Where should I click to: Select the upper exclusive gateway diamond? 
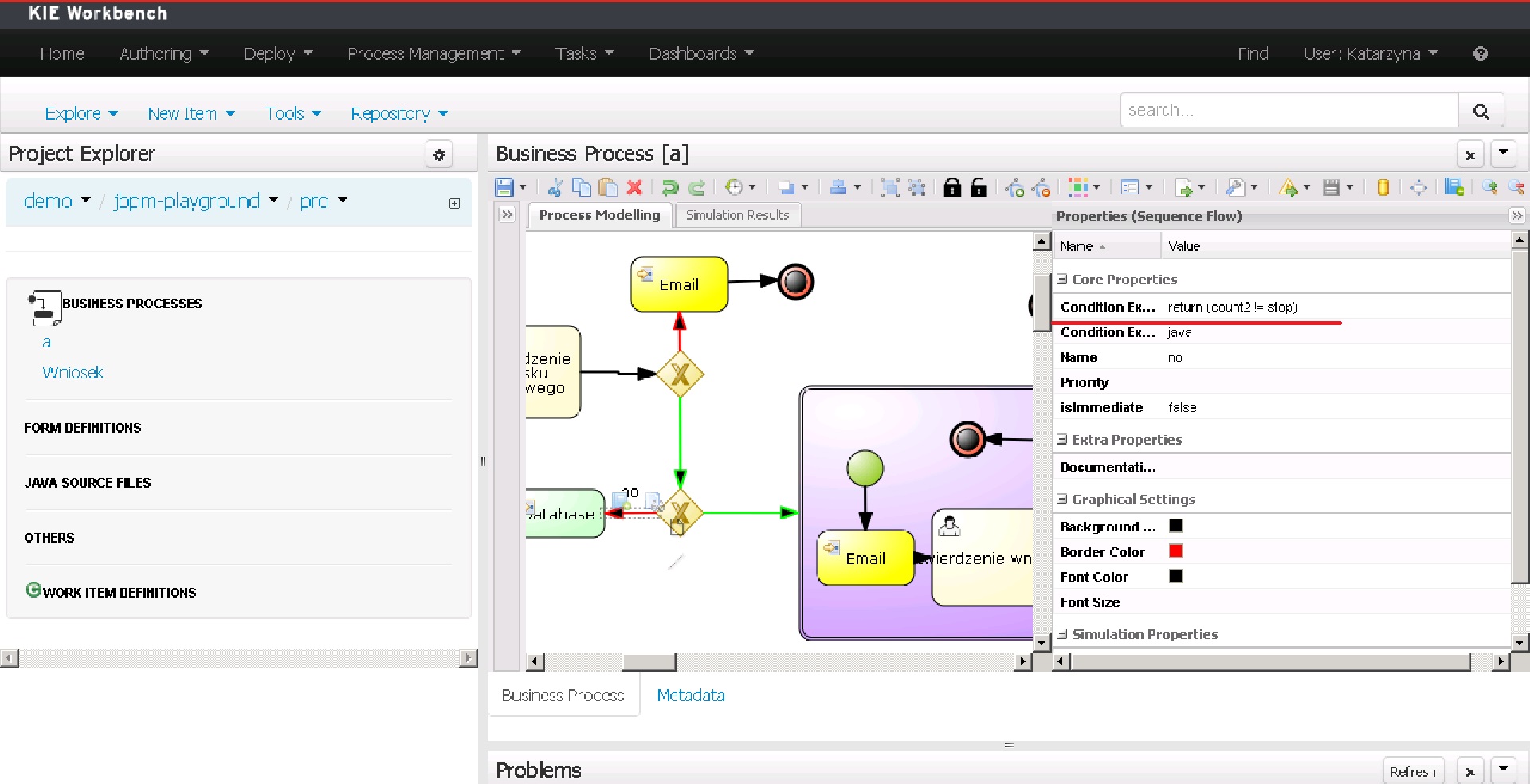click(x=680, y=374)
